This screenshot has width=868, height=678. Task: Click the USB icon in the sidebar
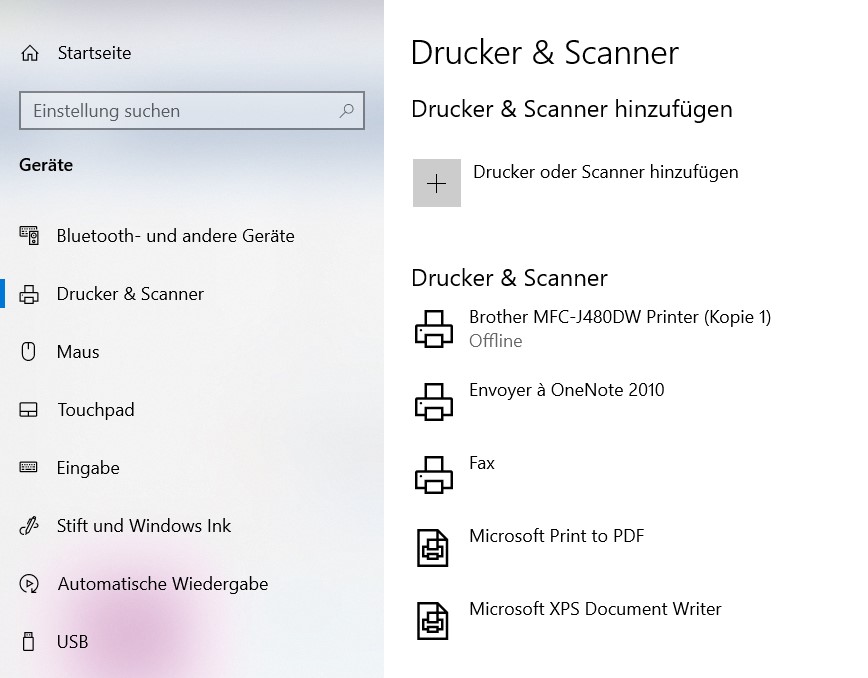pos(30,642)
